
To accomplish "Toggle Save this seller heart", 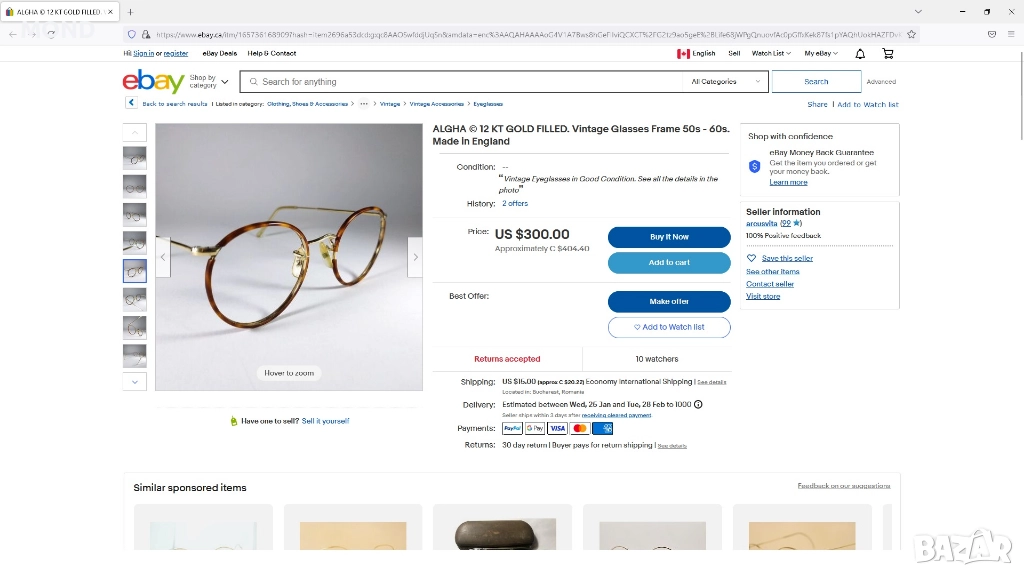I will pos(752,258).
